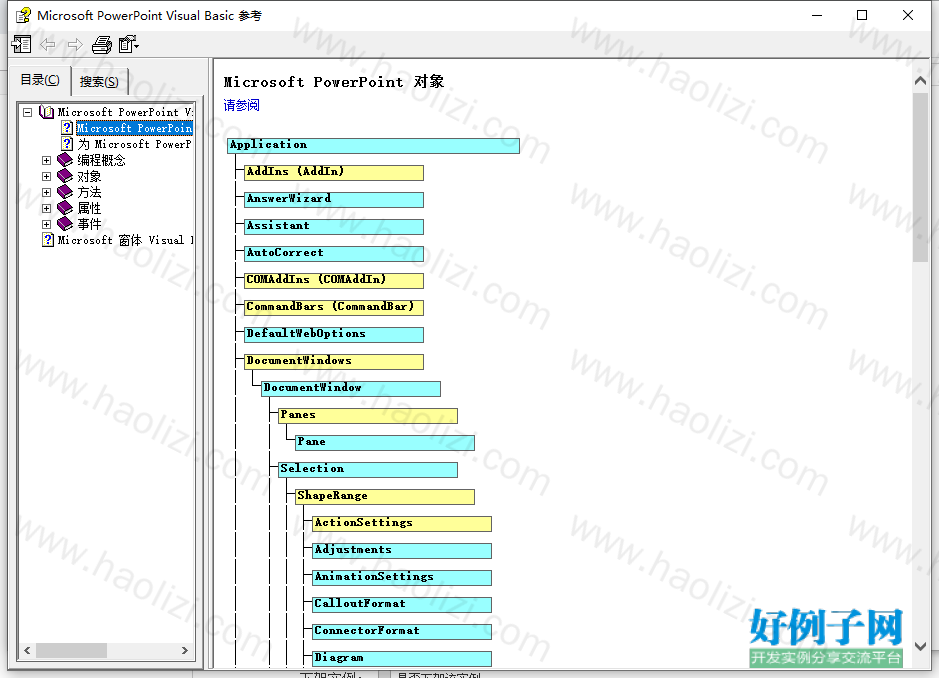Screen dimensions: 939x678
Task: Click the tree pane horizontal scrollbar thumb
Action: tap(71, 650)
